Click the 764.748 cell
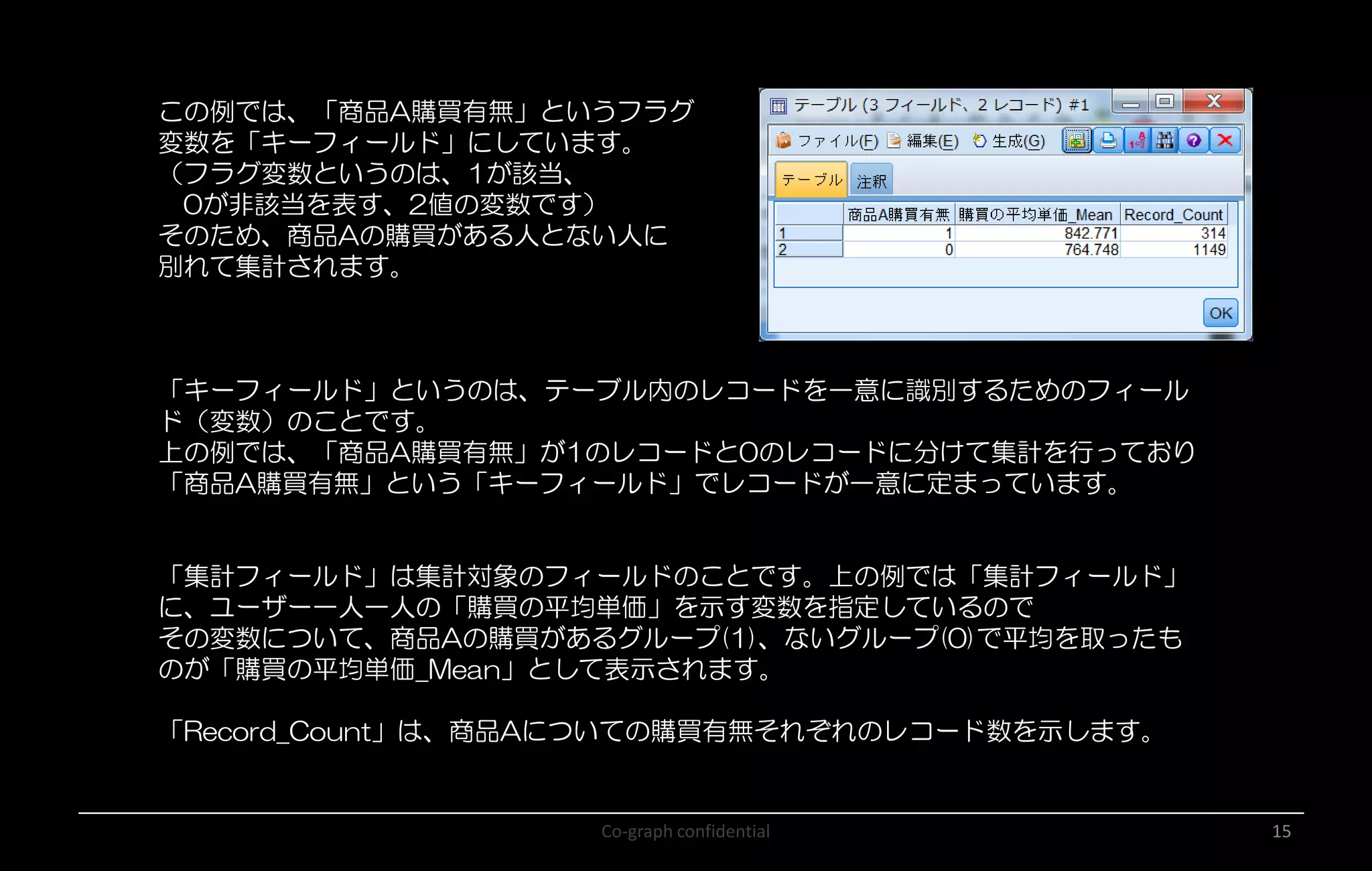Screen dimensions: 1372x871 point(1037,249)
